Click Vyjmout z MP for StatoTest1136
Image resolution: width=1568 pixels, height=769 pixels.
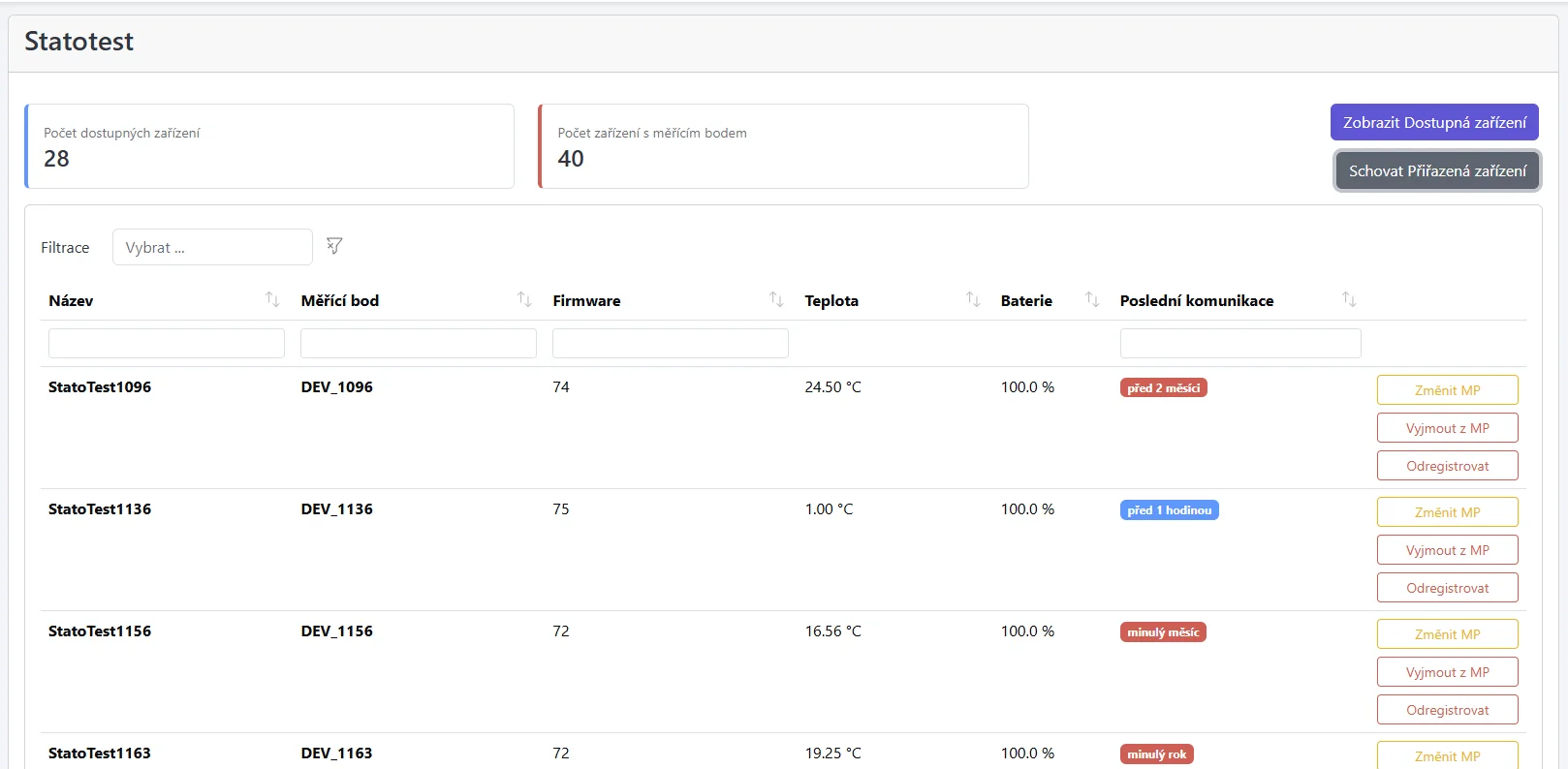tap(1447, 550)
